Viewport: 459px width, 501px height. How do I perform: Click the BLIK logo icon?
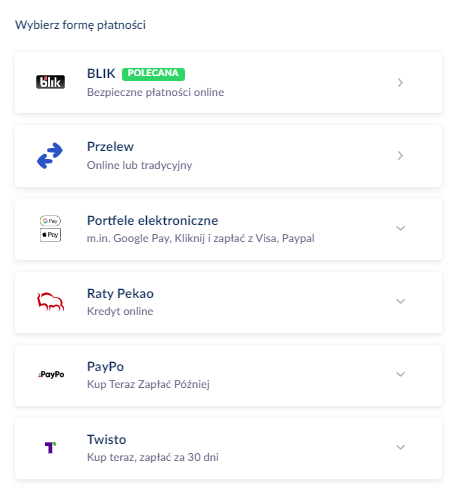tap(50, 82)
